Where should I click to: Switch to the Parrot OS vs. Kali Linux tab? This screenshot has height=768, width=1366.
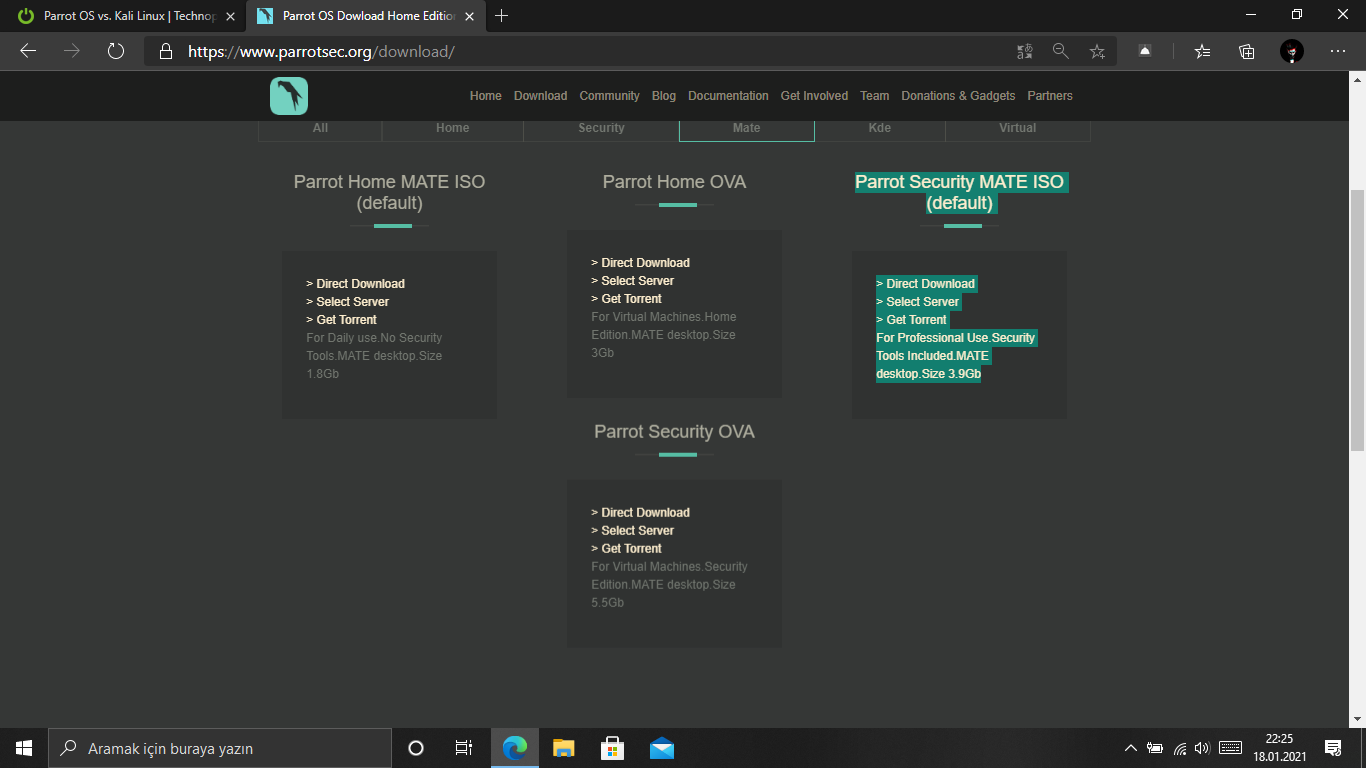pyautogui.click(x=125, y=16)
